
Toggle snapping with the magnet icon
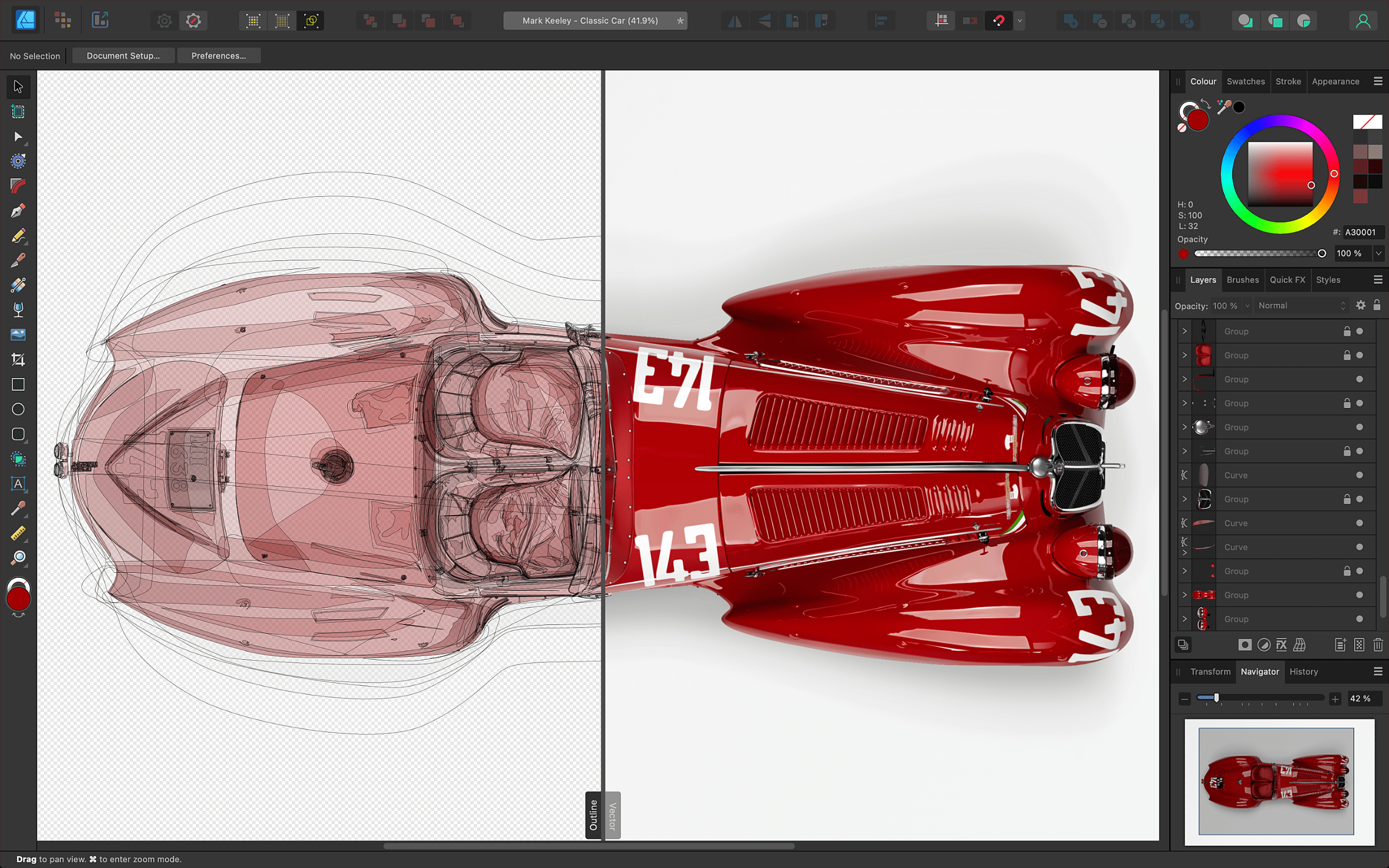pos(999,20)
